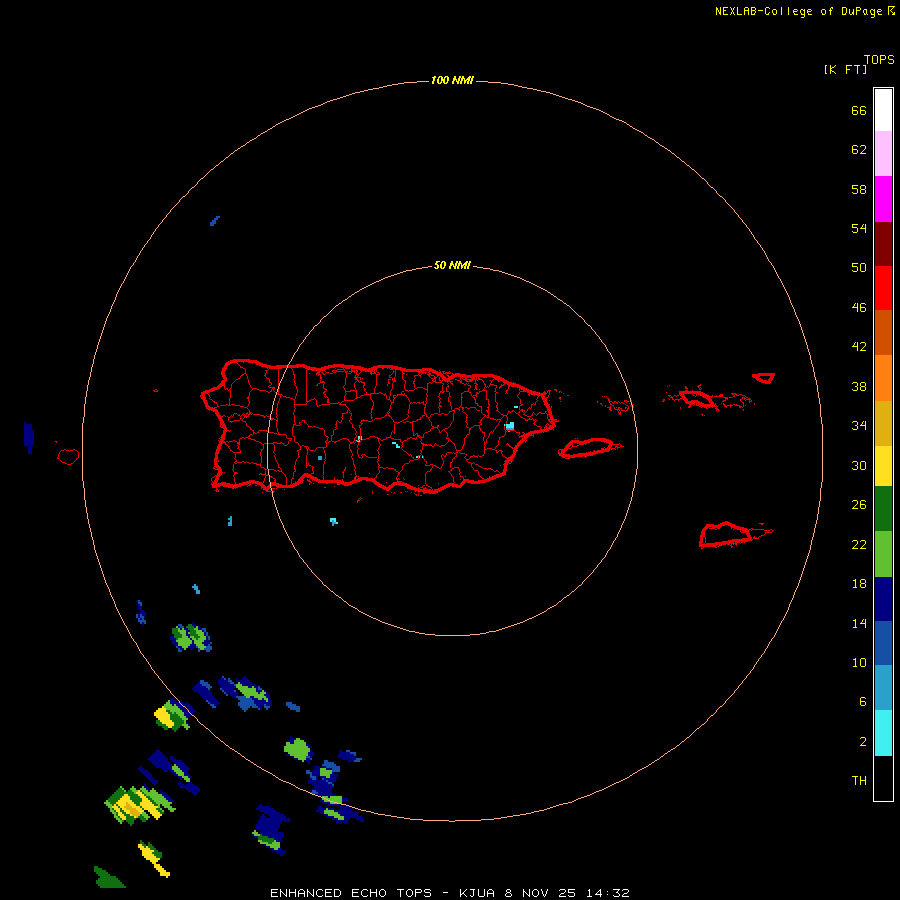Click the dark red 54 kft legend swatch
This screenshot has height=900, width=900.
[x=883, y=243]
